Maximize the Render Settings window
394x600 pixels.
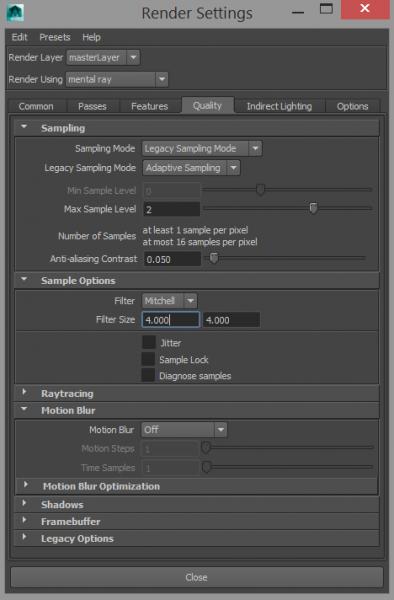[x=326, y=9]
